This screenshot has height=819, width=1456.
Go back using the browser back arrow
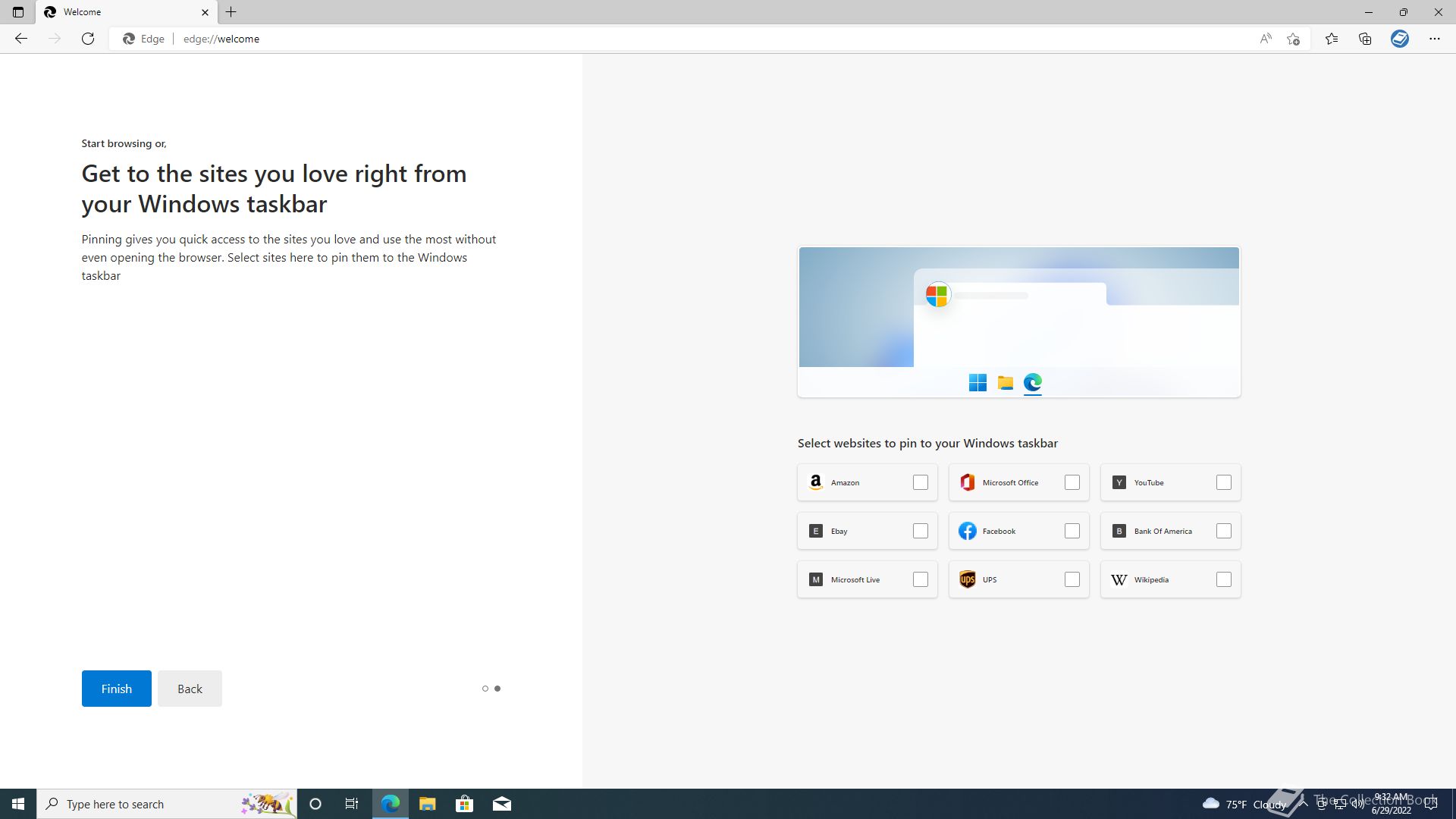pyautogui.click(x=21, y=39)
